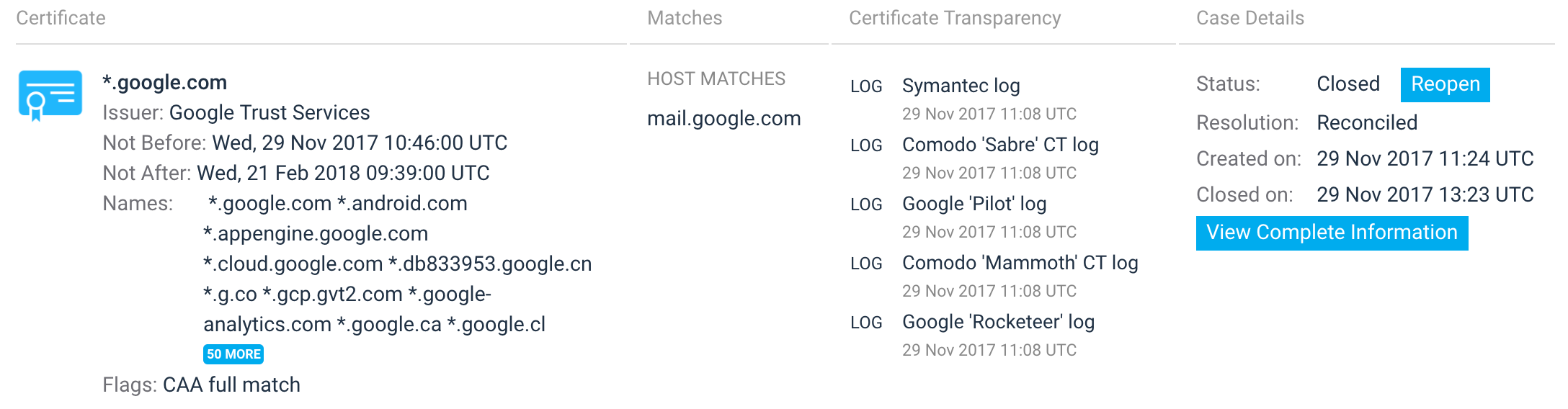Click the blue certificate icon

(50, 96)
